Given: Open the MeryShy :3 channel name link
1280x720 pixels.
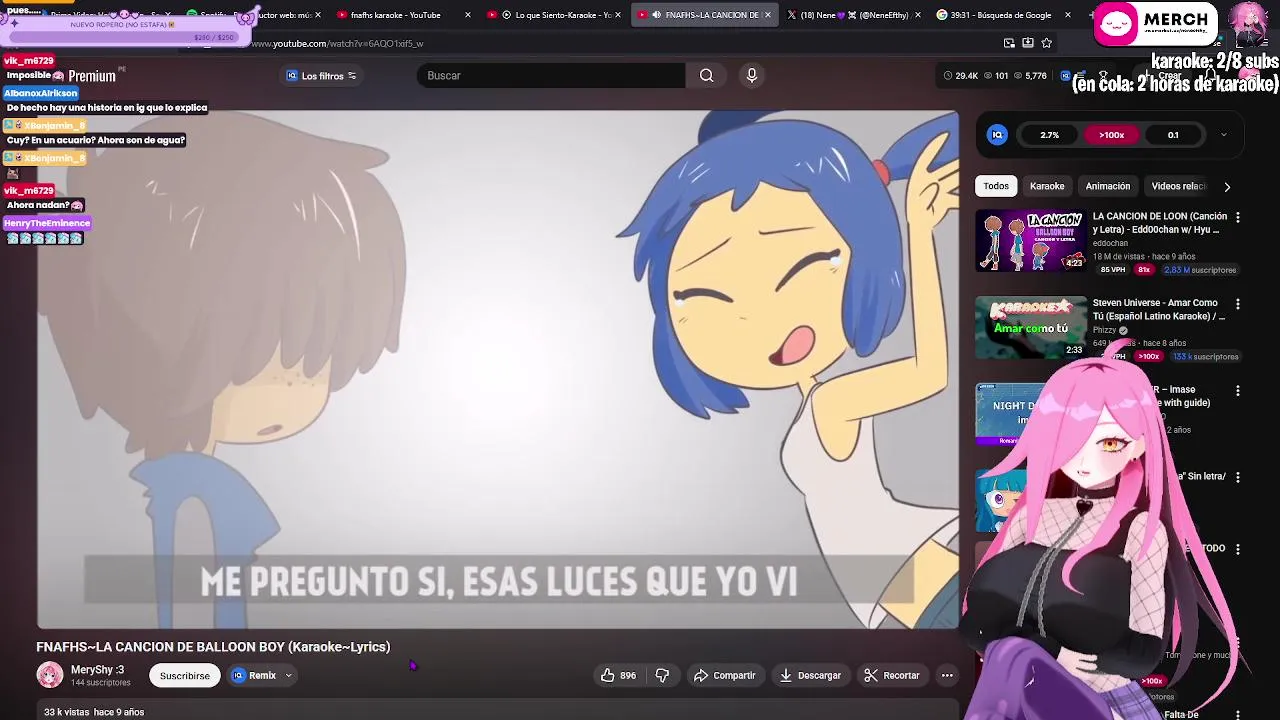Looking at the screenshot, I should (97, 670).
